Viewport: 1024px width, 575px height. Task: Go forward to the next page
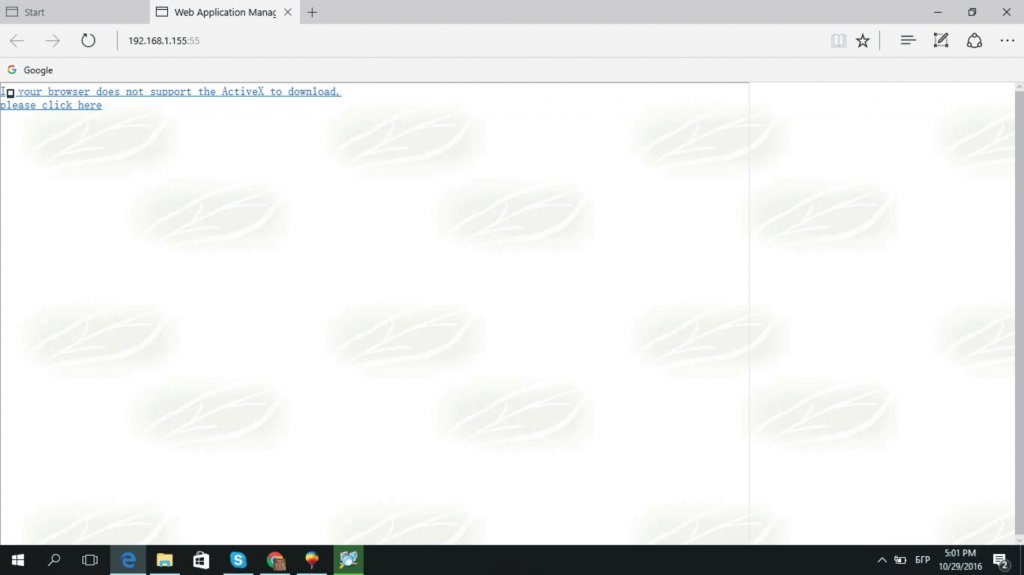point(52,41)
